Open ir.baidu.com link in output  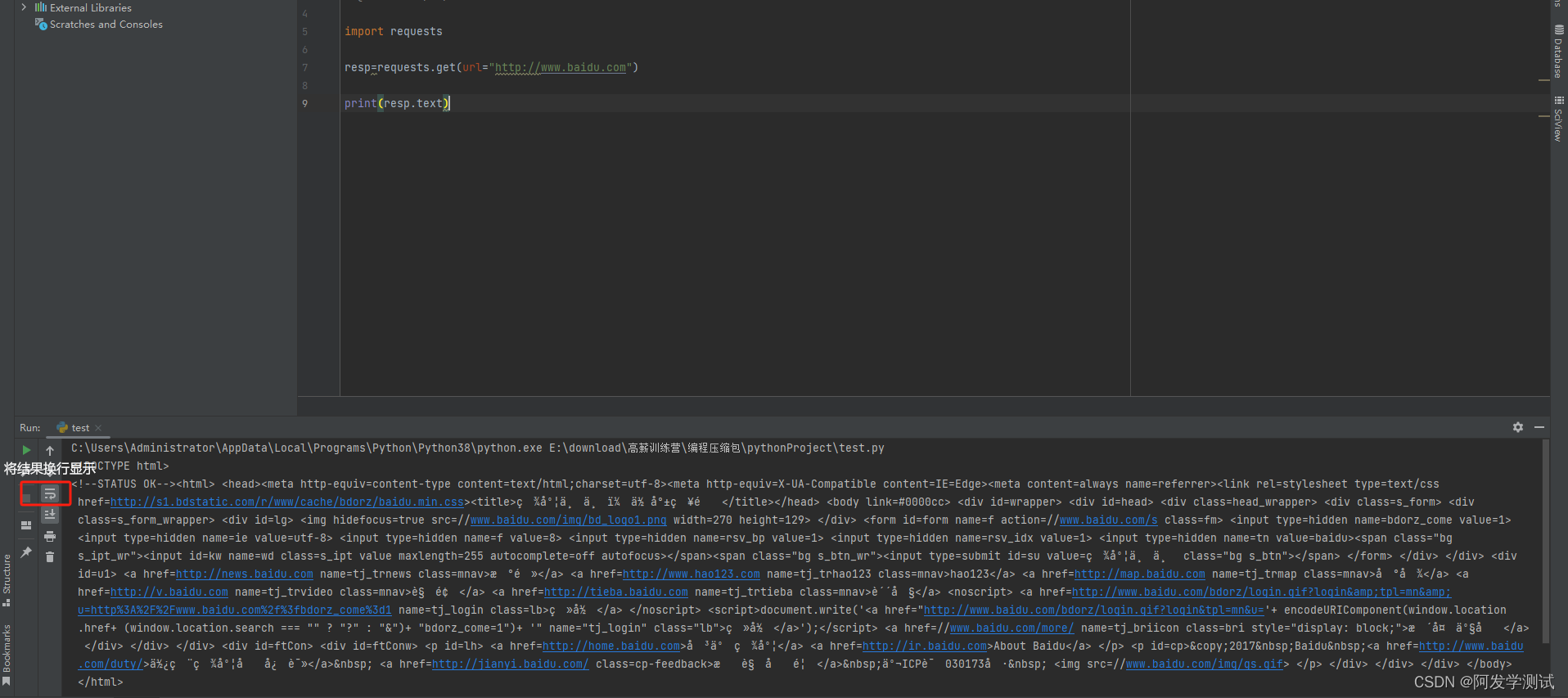[x=925, y=646]
